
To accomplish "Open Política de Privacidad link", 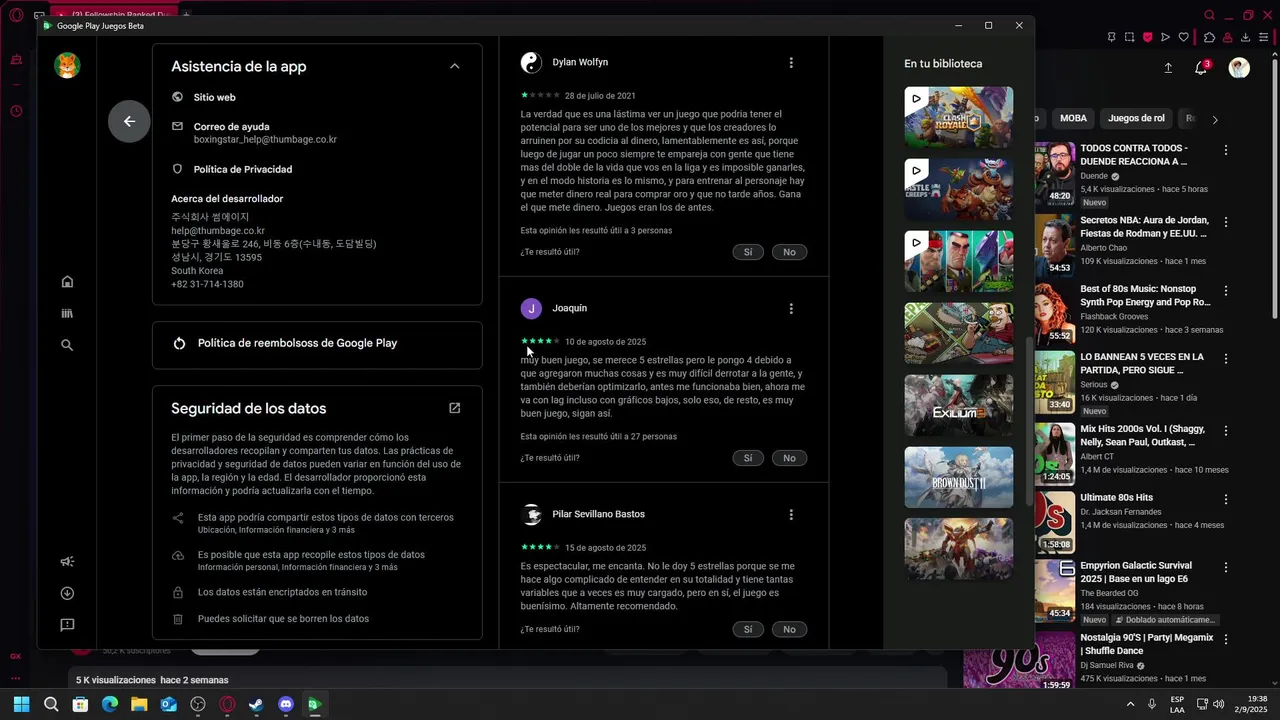I will (243, 169).
